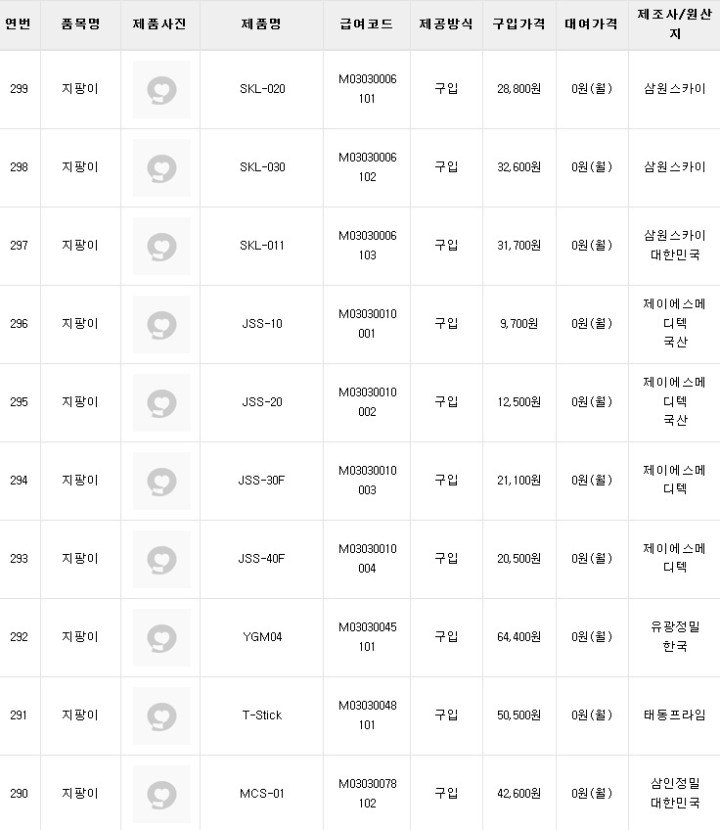Open the product photo in row 297
This screenshot has height=830, width=720.
(x=161, y=246)
